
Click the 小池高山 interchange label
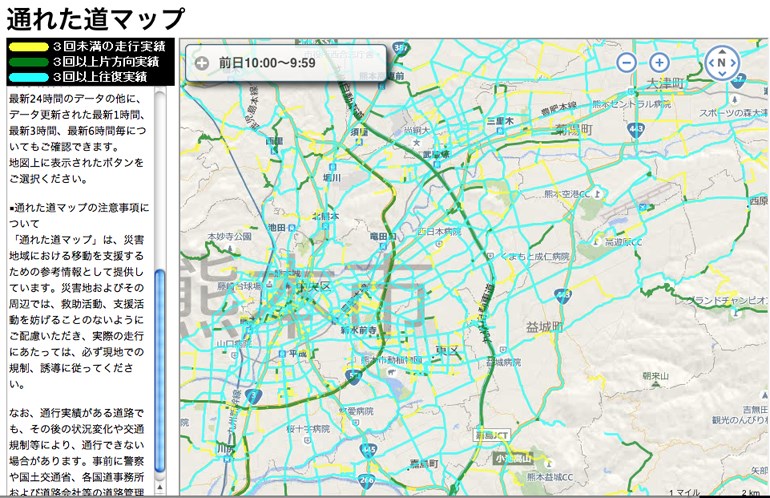(511, 458)
